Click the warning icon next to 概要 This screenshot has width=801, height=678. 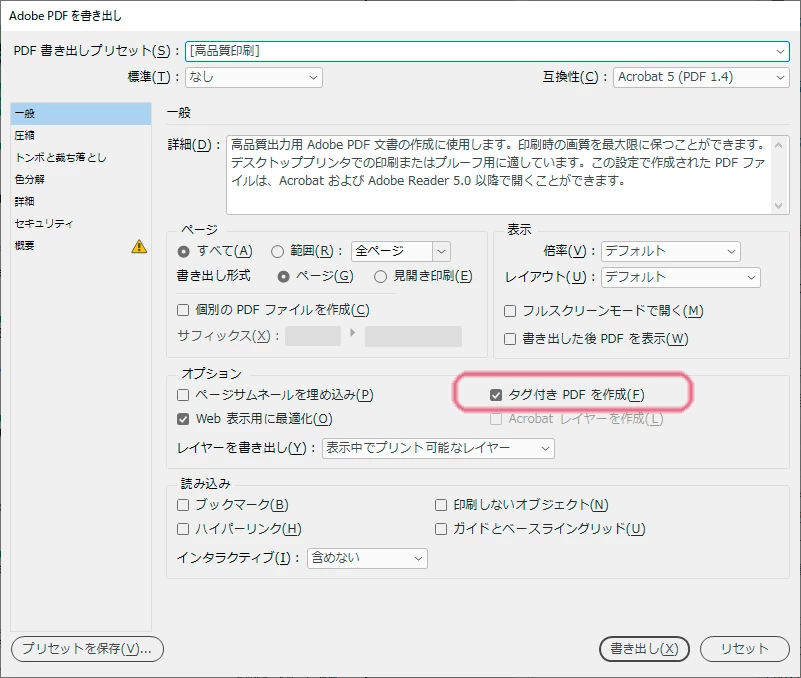tap(139, 246)
